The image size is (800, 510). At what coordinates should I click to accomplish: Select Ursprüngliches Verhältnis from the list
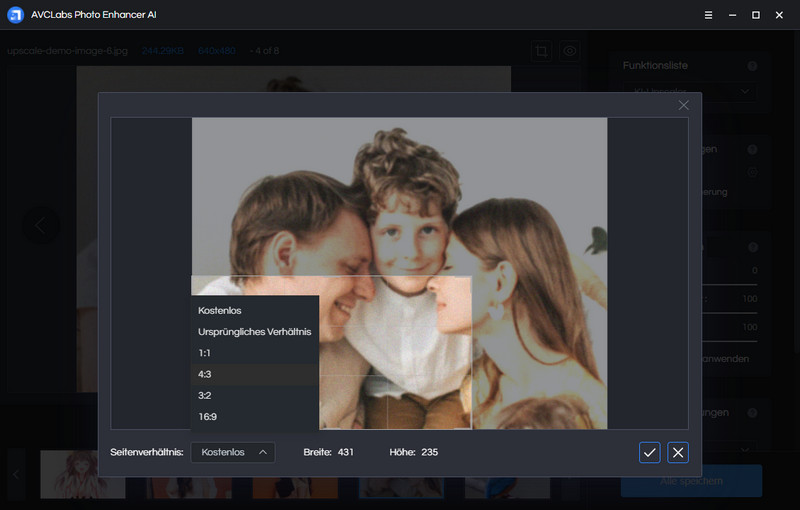coord(255,332)
